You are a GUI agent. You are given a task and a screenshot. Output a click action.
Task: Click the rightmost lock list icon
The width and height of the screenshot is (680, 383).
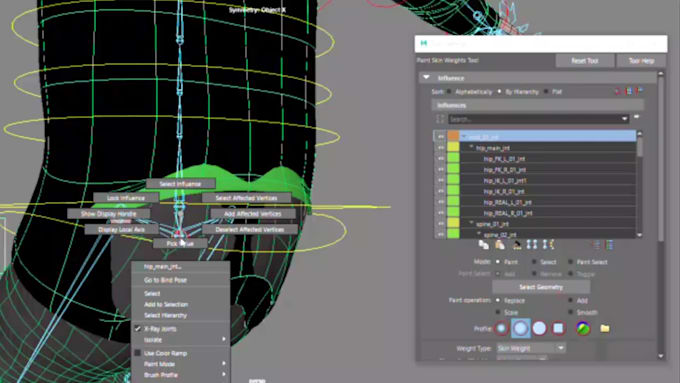click(x=610, y=245)
